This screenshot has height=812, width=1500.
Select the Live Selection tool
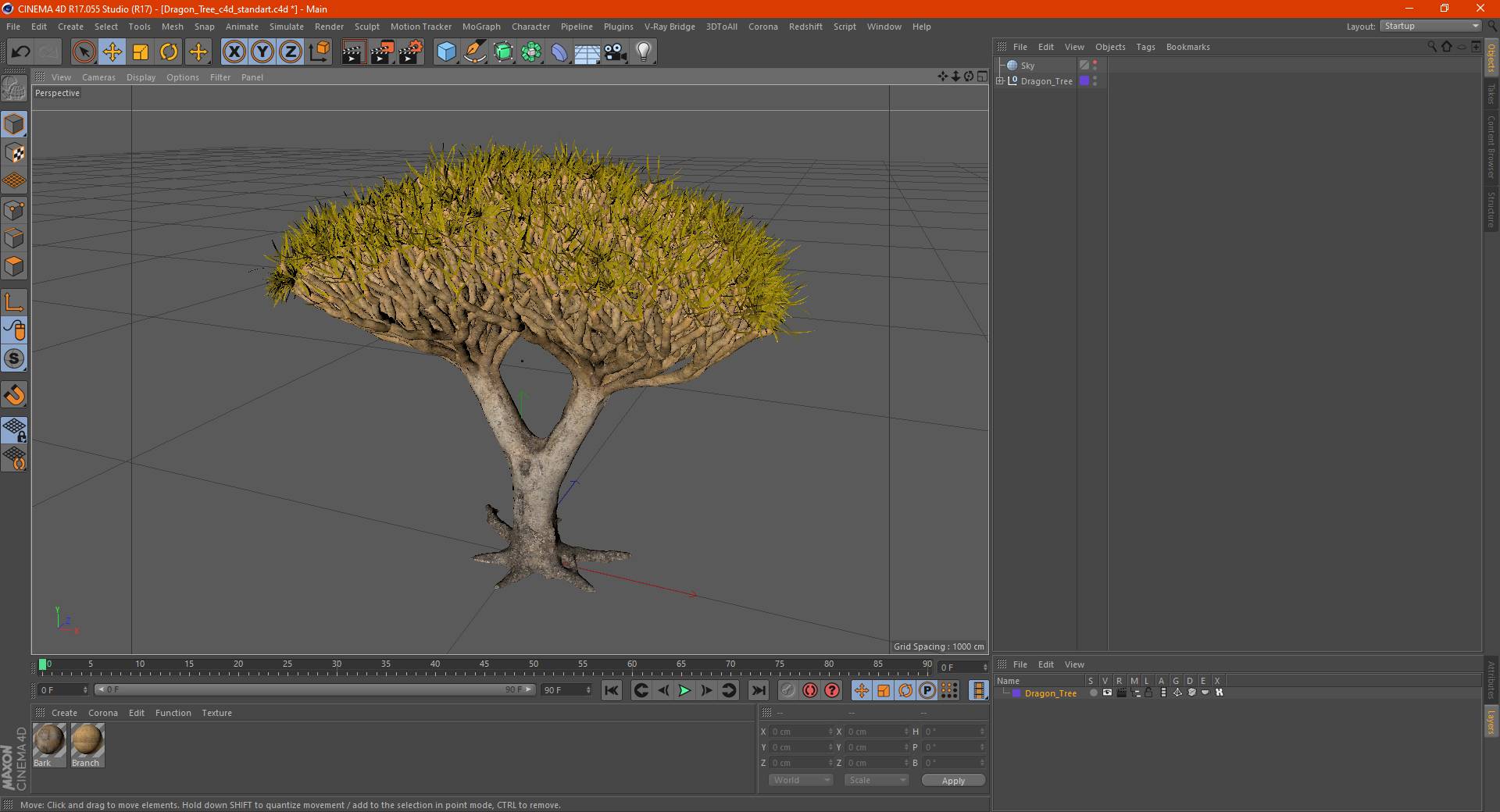coord(84,52)
